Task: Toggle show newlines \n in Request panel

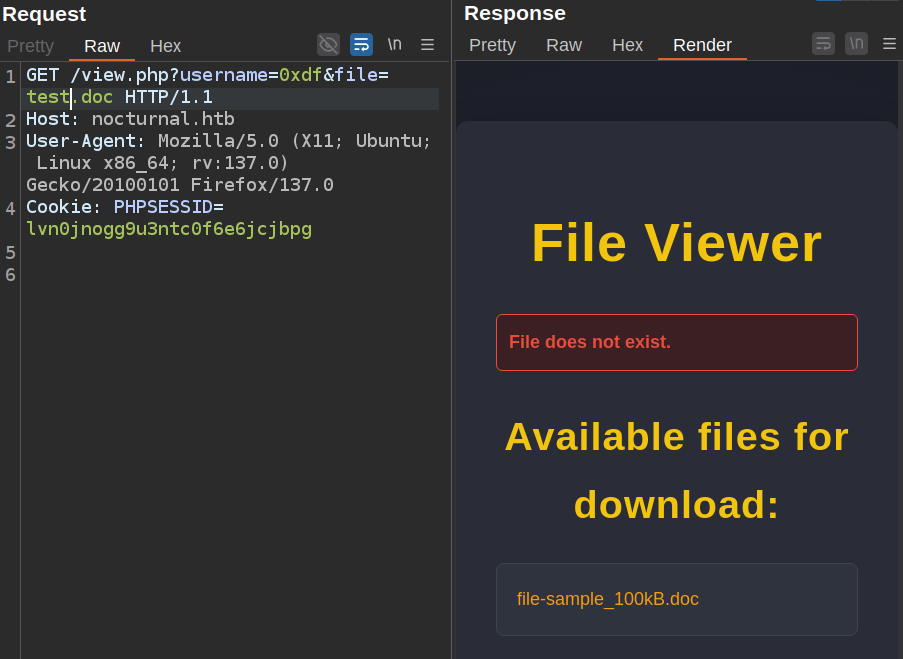Action: (x=395, y=44)
